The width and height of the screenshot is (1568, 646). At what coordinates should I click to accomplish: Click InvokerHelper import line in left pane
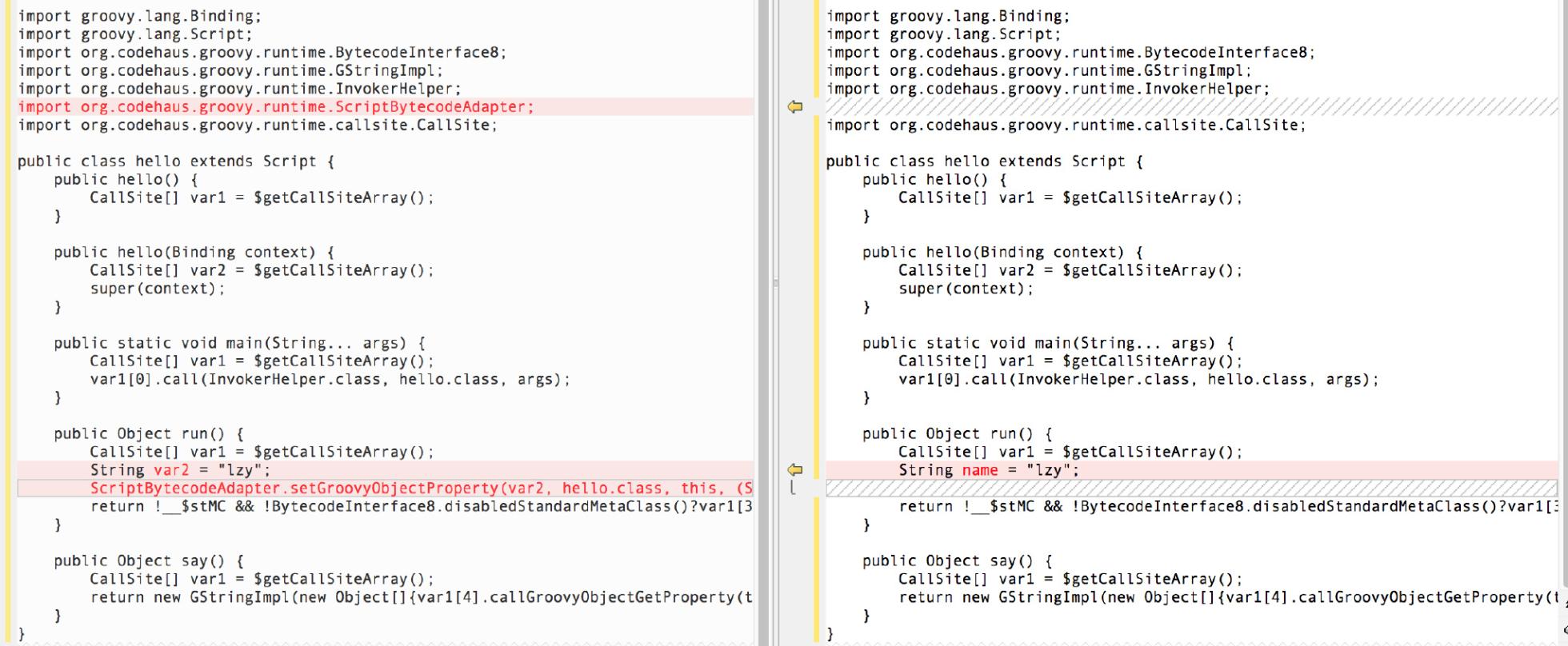pos(239,89)
